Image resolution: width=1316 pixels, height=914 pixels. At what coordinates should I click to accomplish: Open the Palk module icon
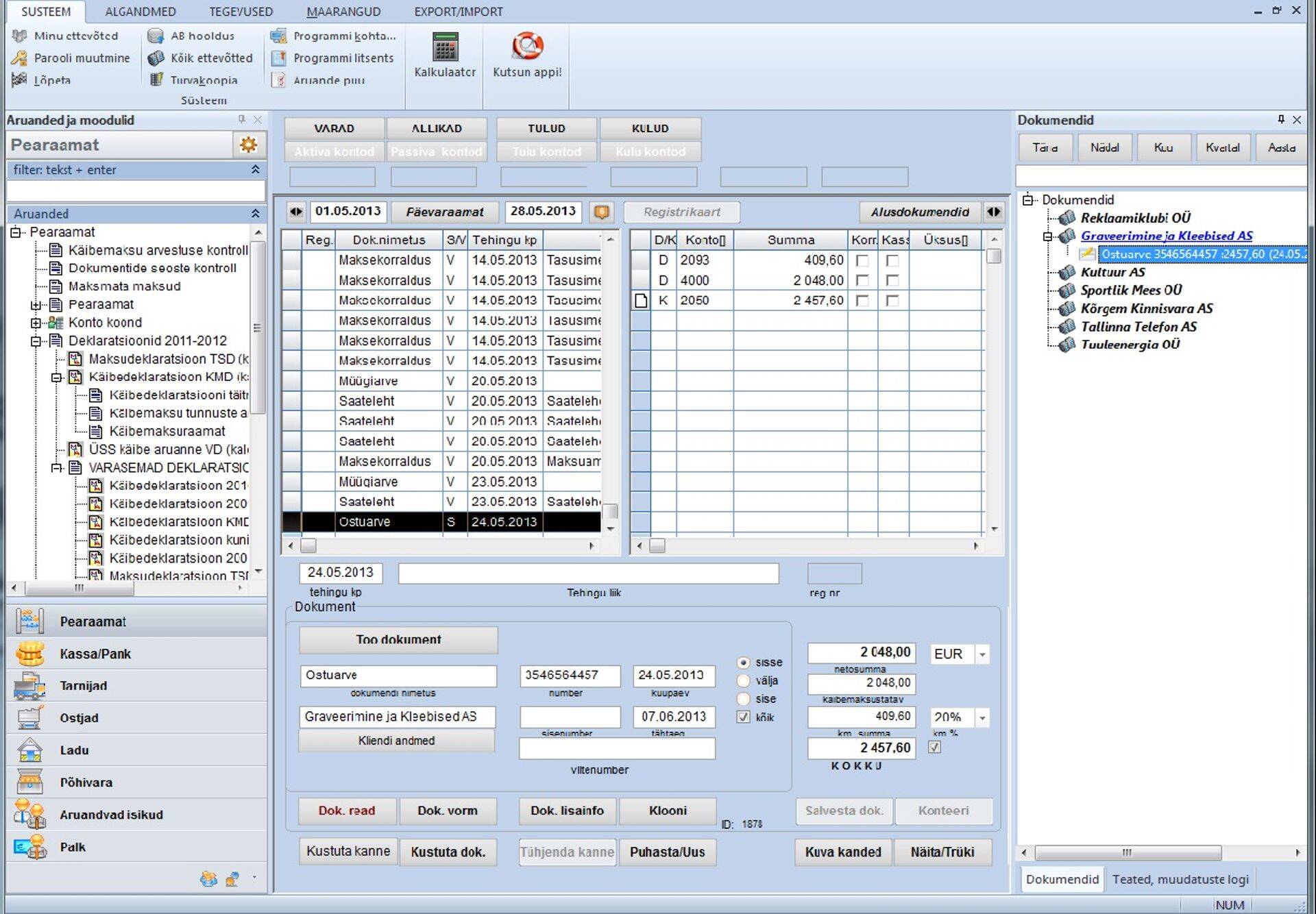pyautogui.click(x=29, y=848)
